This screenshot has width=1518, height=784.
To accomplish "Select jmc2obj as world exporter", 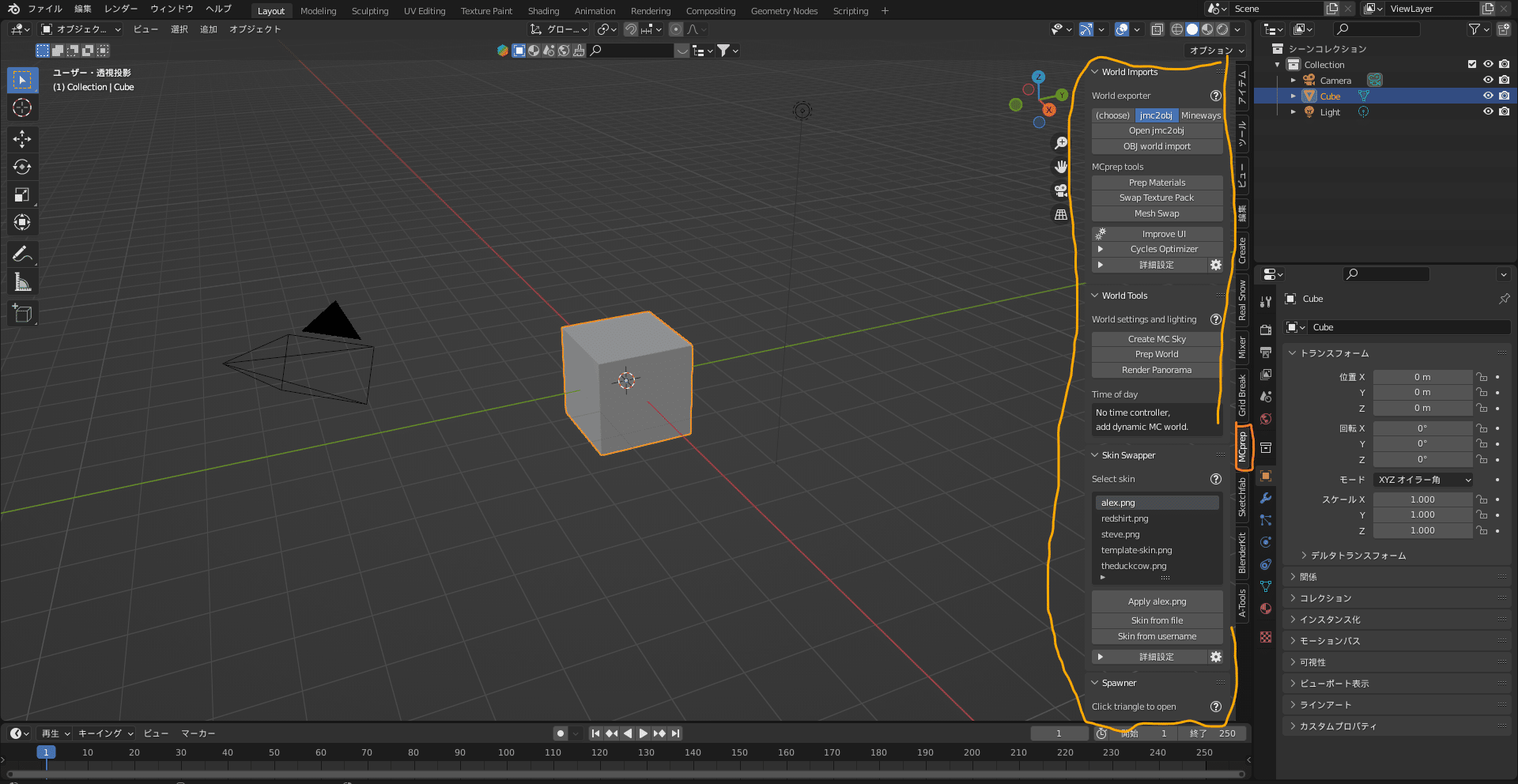I will [x=1156, y=115].
